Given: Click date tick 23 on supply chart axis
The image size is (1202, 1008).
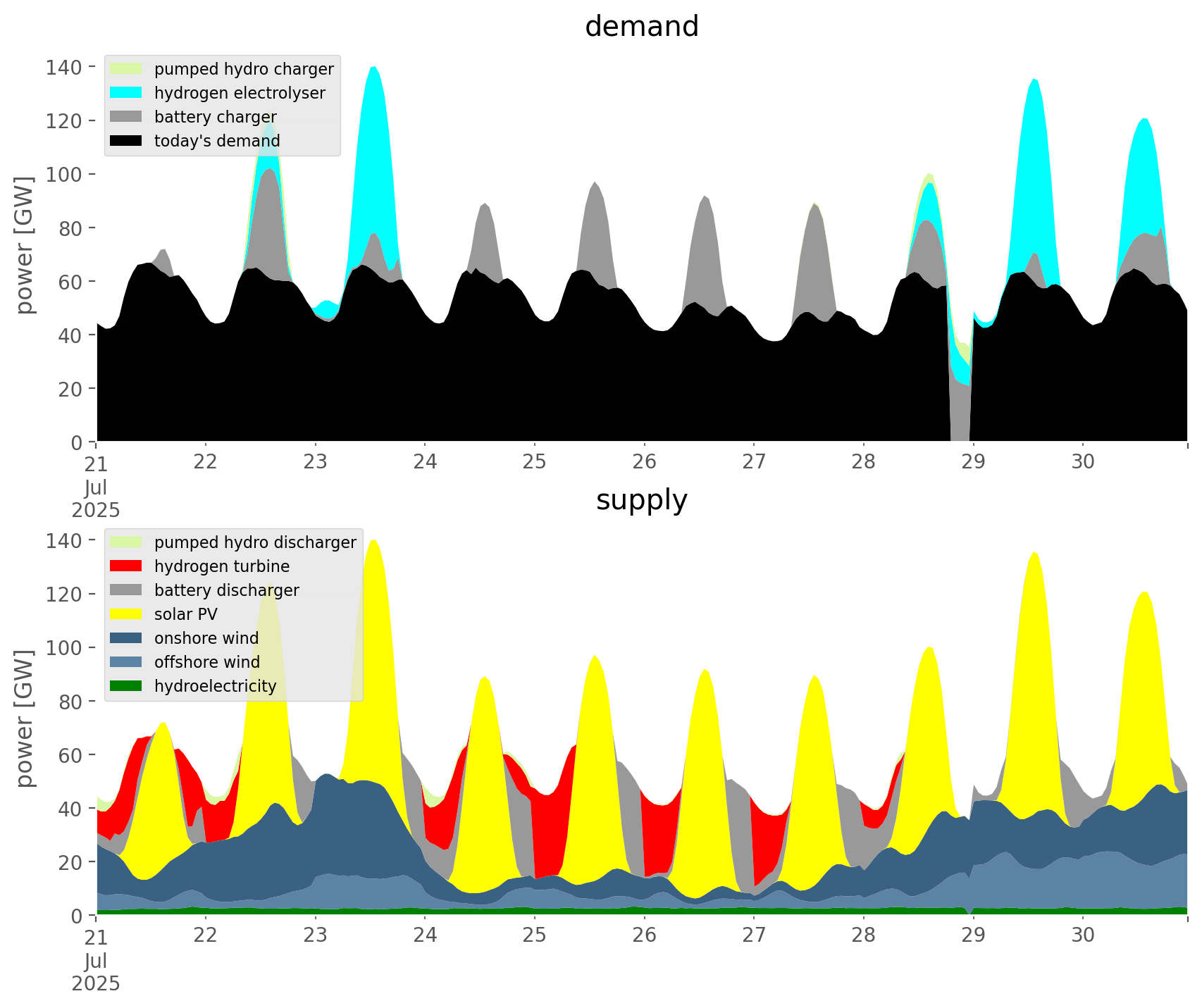Looking at the screenshot, I should coord(315,935).
